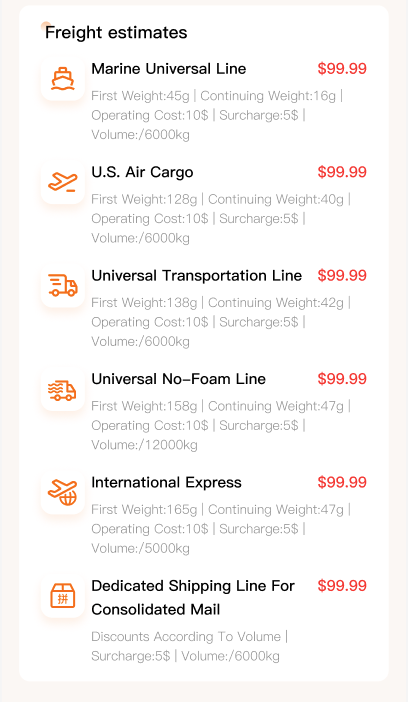Open Dedicated Shipping Line For Consolidated Mail
The width and height of the screenshot is (408, 702).
[193, 598]
